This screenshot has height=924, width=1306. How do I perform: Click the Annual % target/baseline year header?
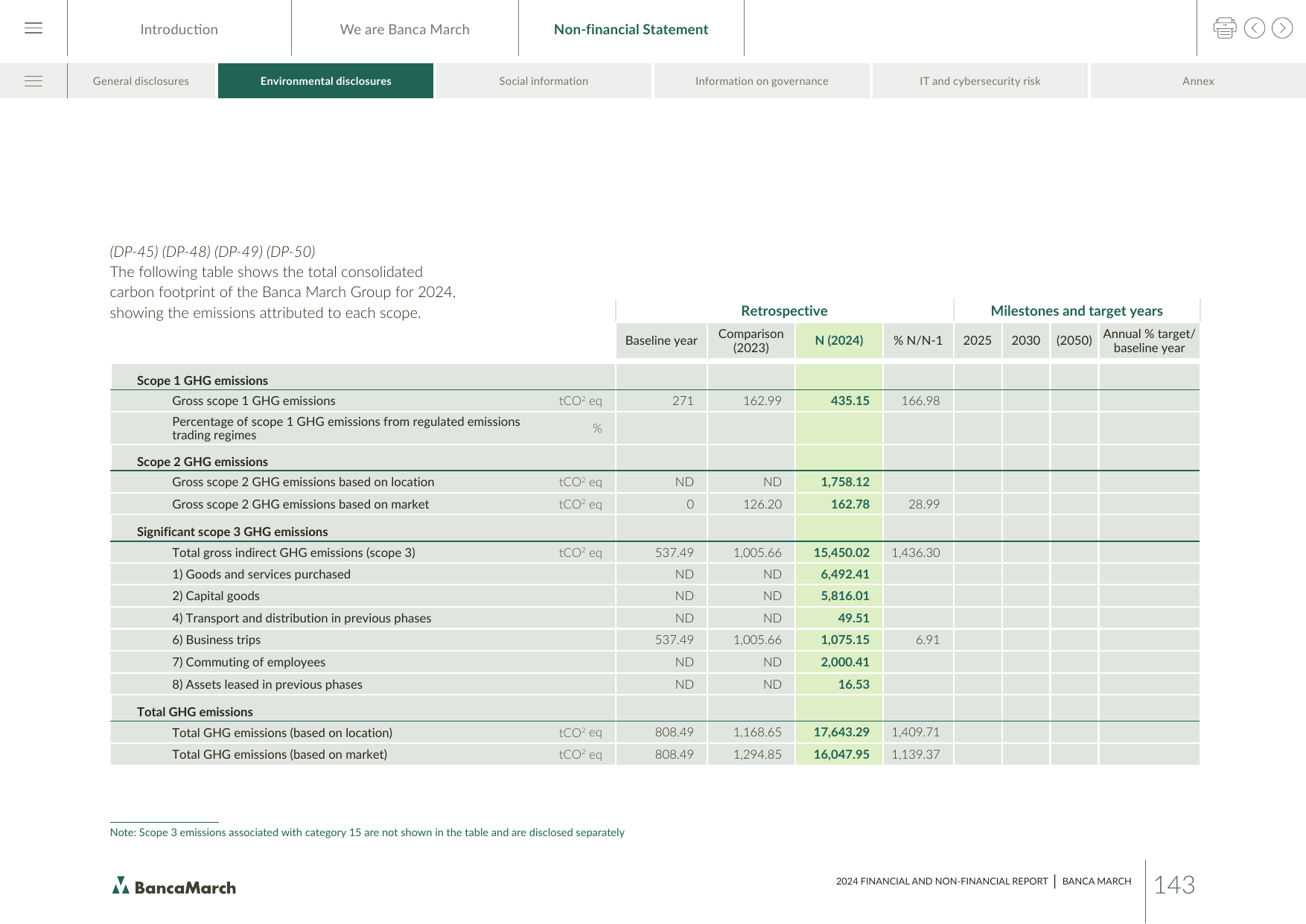point(1149,341)
